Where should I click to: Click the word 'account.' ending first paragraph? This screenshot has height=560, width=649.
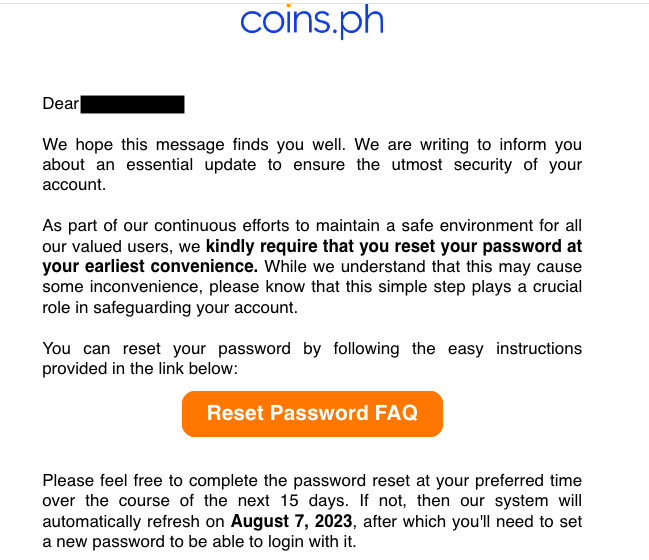[74, 185]
